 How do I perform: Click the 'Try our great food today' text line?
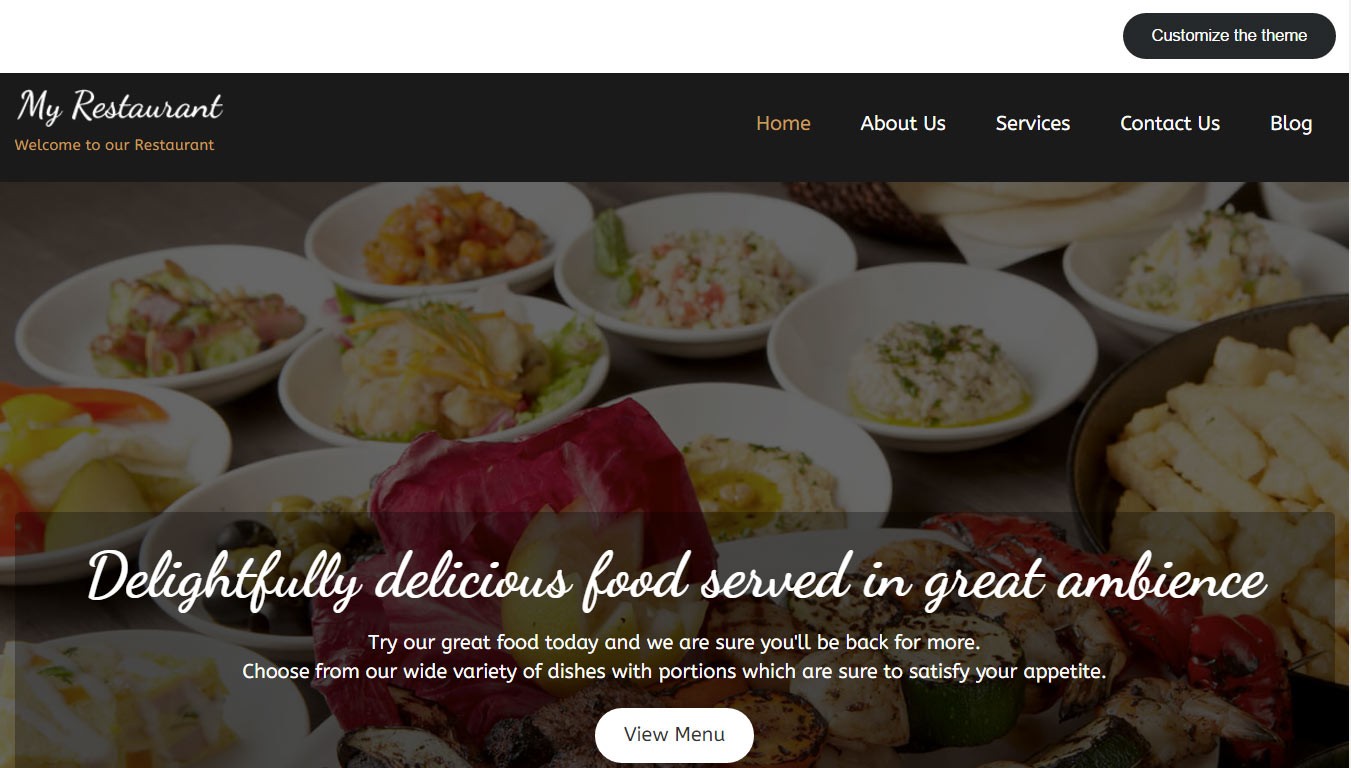point(674,642)
